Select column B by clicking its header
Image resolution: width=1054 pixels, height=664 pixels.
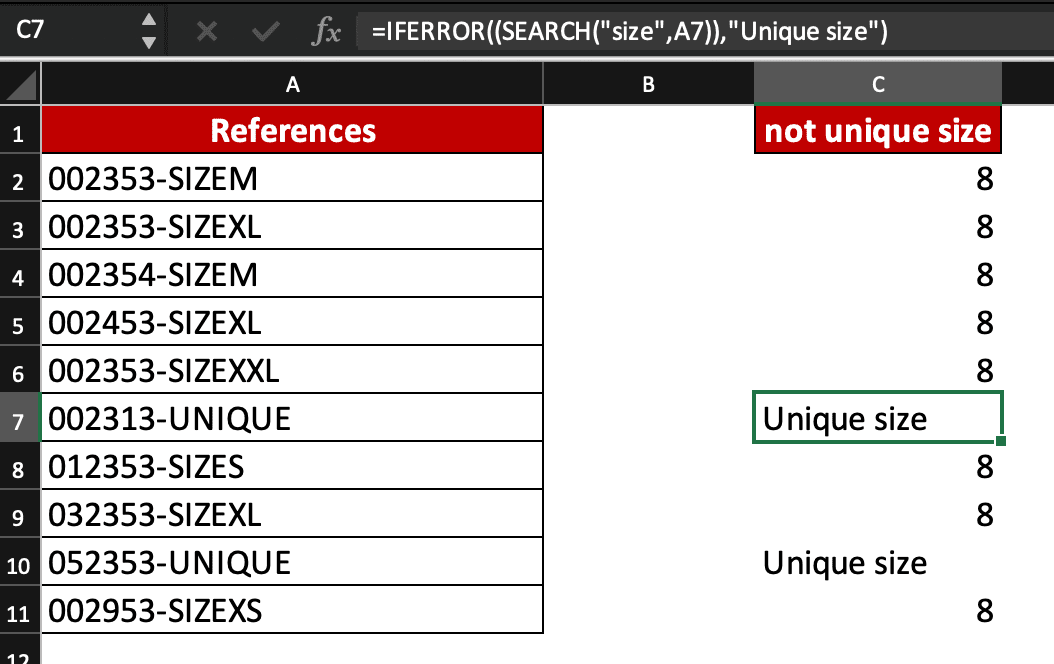(x=648, y=84)
